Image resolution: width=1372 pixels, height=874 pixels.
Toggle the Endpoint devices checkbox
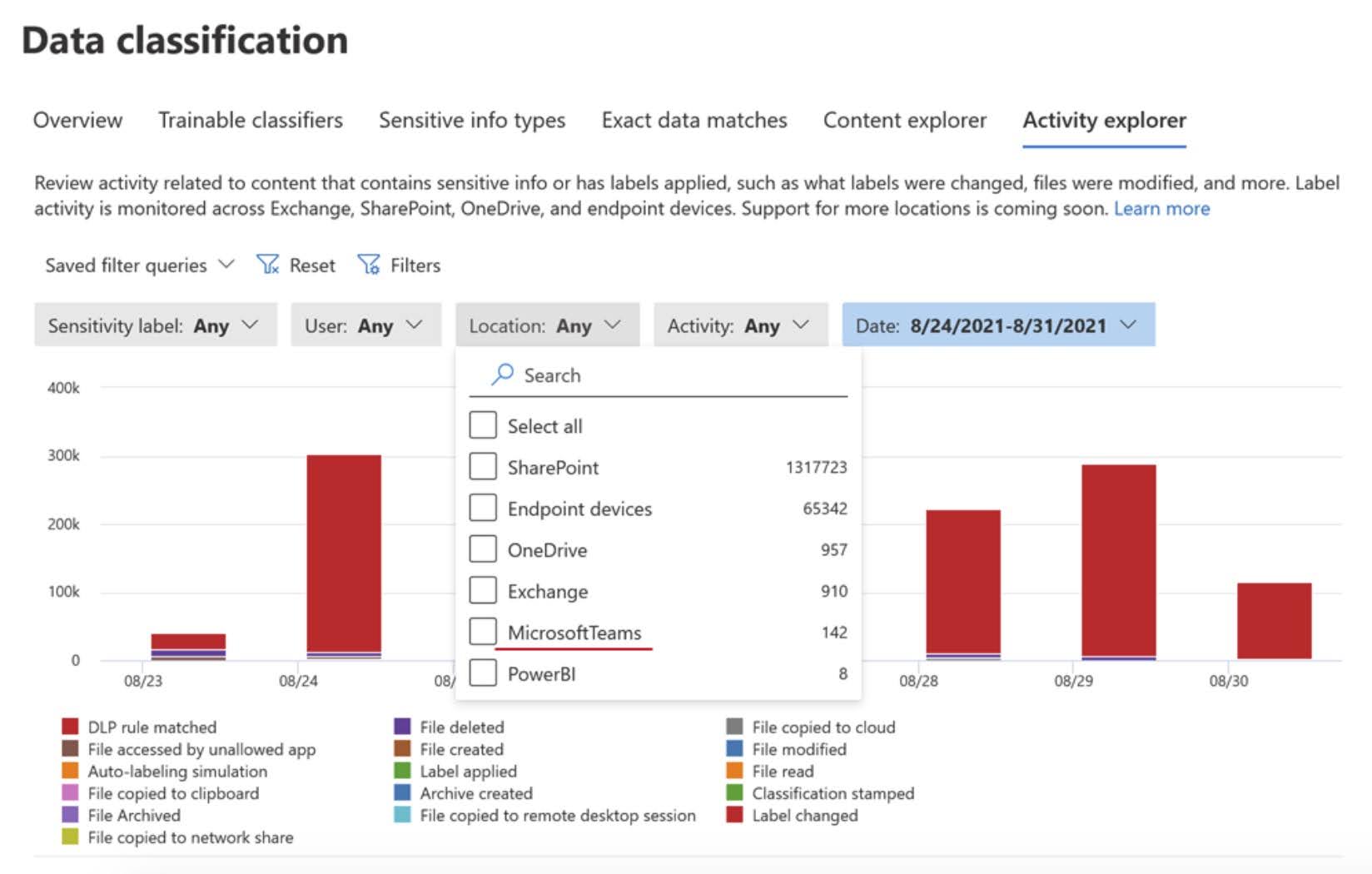(483, 507)
